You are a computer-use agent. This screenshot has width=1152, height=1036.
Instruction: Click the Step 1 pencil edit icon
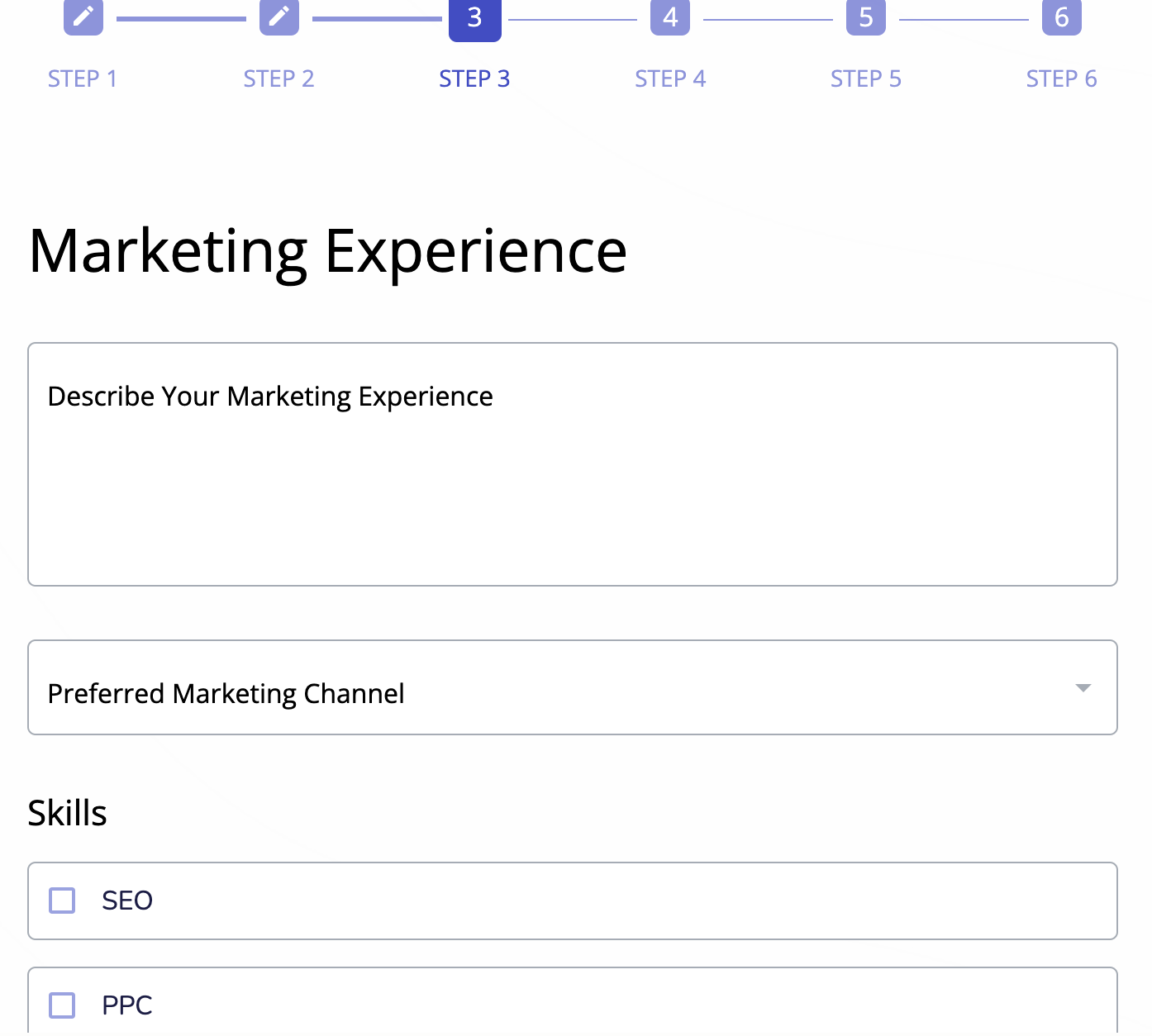point(83,17)
